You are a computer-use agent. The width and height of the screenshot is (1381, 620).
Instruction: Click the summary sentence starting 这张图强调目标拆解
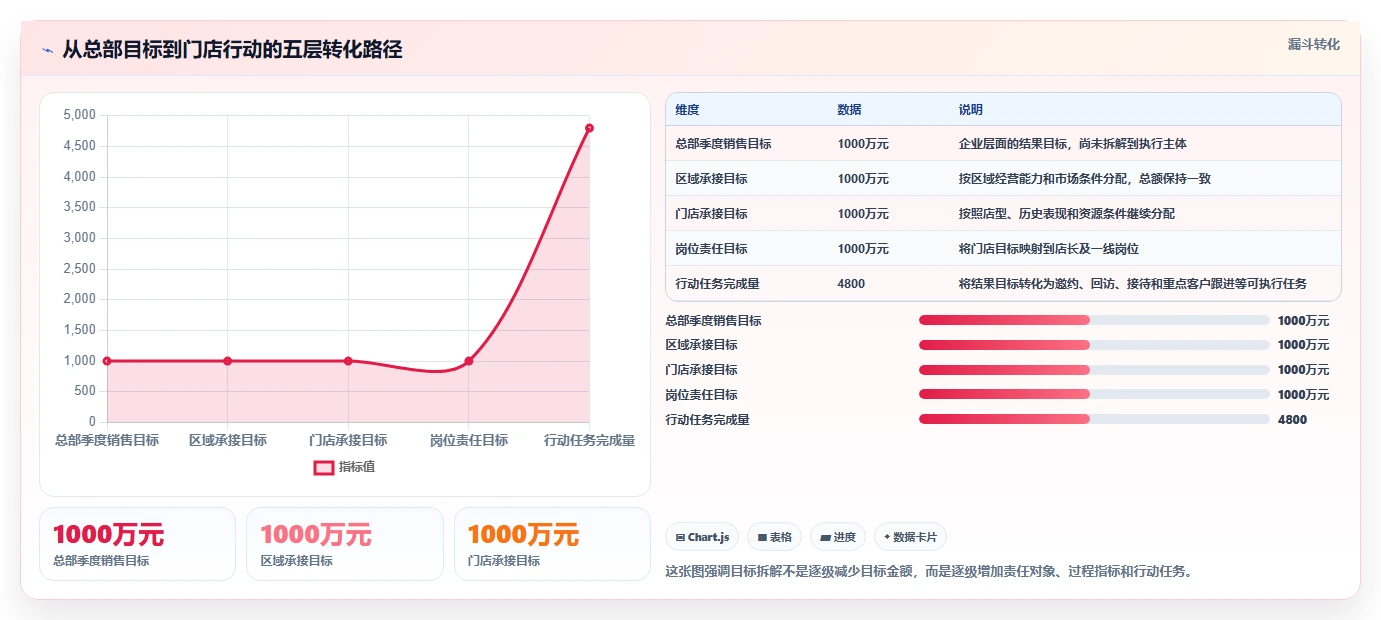[929, 572]
